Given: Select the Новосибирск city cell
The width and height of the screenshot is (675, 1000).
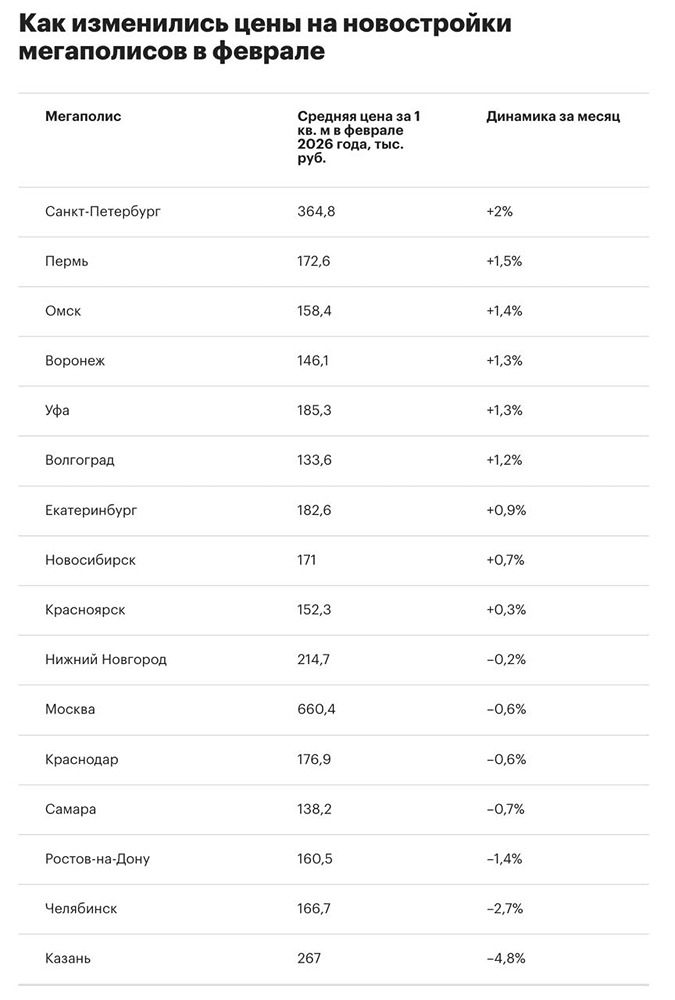Looking at the screenshot, I should (x=90, y=560).
